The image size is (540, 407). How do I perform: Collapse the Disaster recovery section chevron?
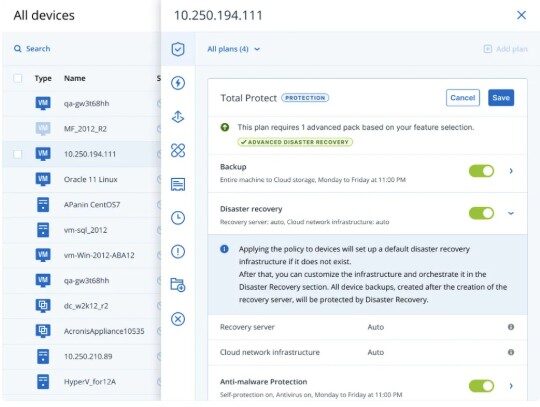point(511,213)
